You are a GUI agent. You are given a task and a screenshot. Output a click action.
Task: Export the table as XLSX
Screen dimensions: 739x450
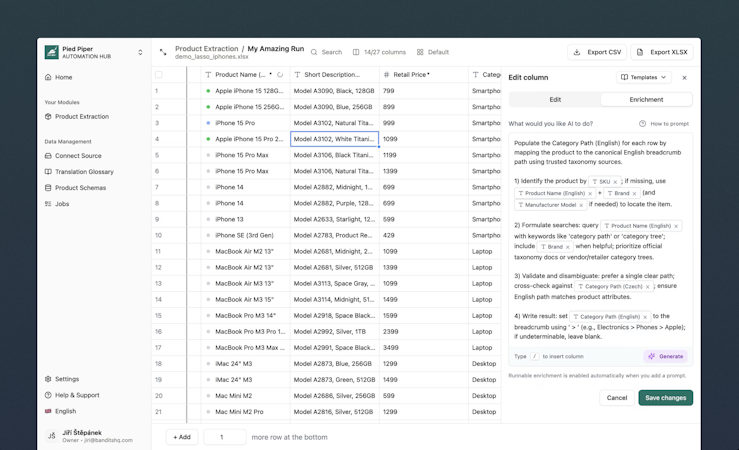click(662, 52)
